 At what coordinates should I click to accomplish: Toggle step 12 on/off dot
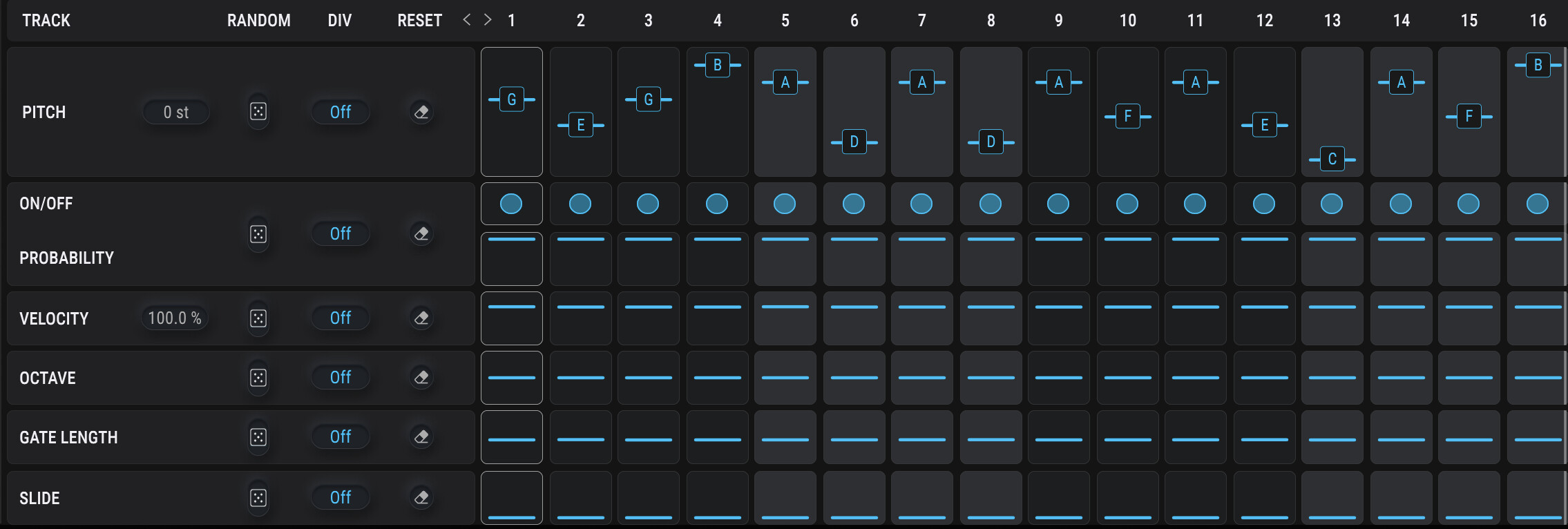tap(1264, 204)
